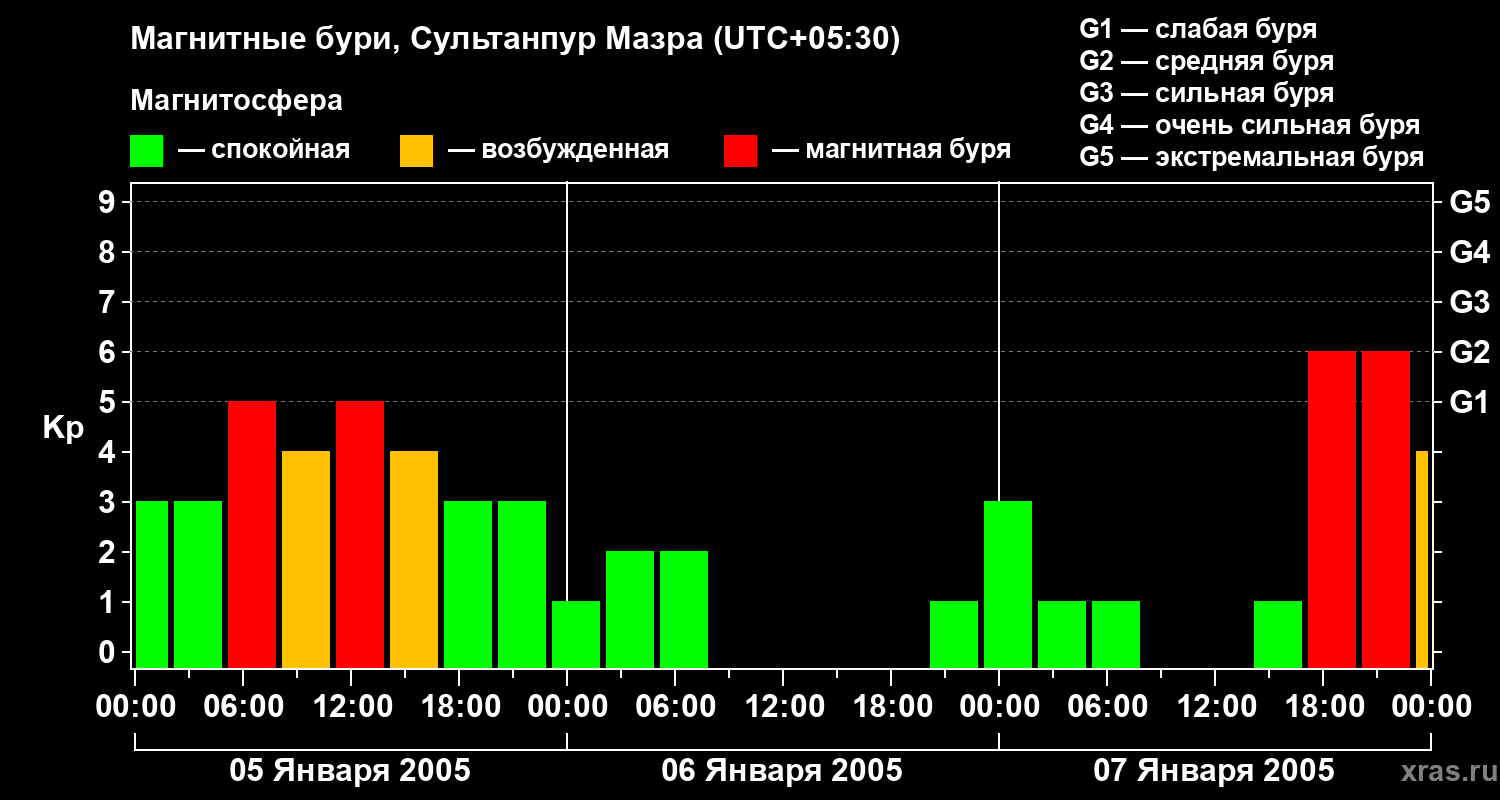Click the orange возбужденная legend swatch
Viewport: 1500px width, 800px height.
pyautogui.click(x=417, y=151)
